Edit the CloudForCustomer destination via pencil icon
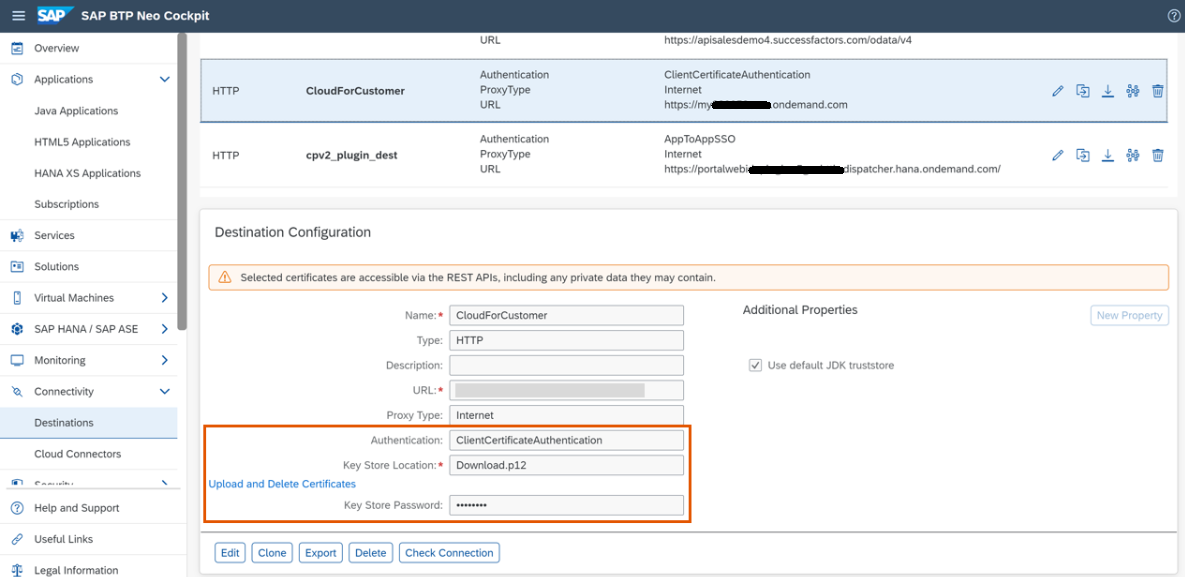1185x577 pixels. [x=1058, y=91]
